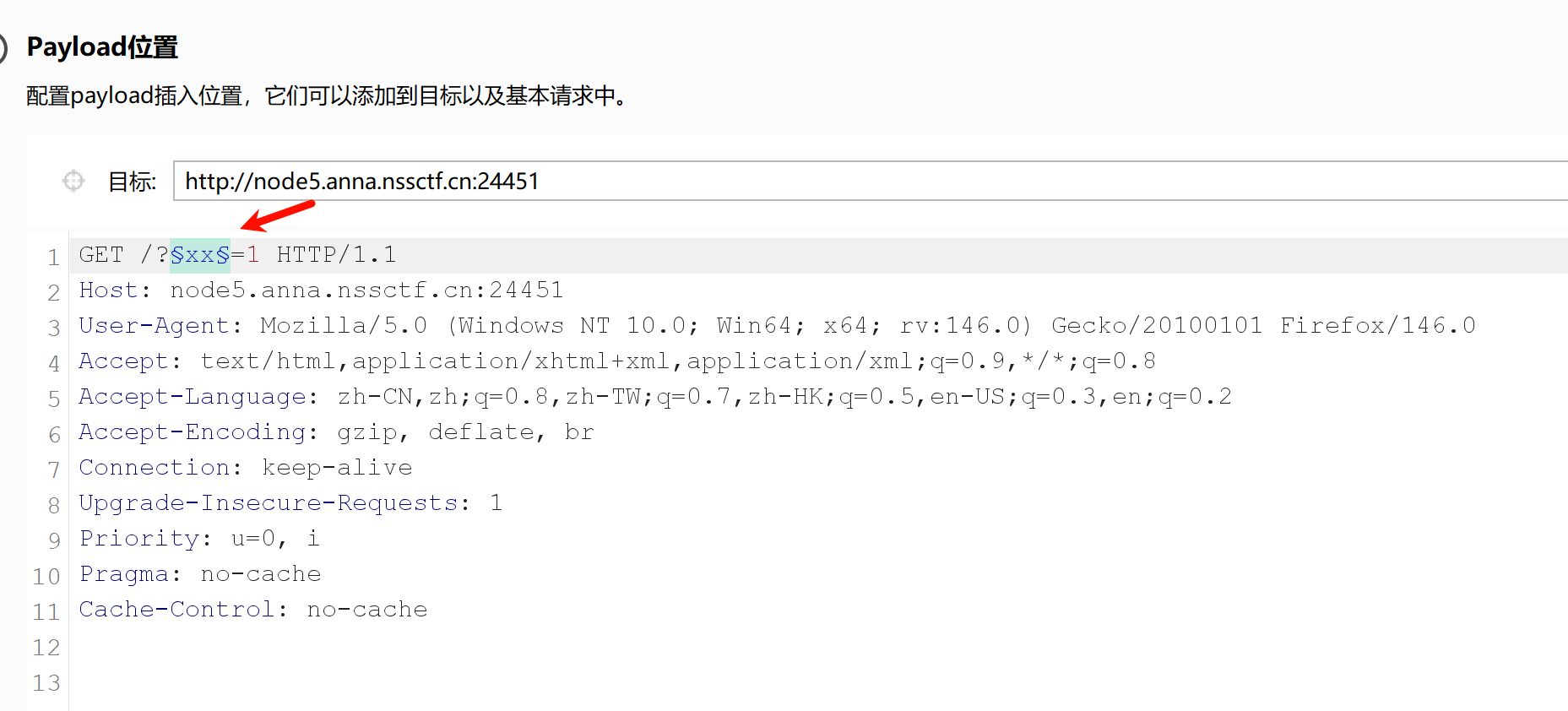Image resolution: width=1568 pixels, height=711 pixels.
Task: Click the target crosshair icon
Action: click(73, 180)
